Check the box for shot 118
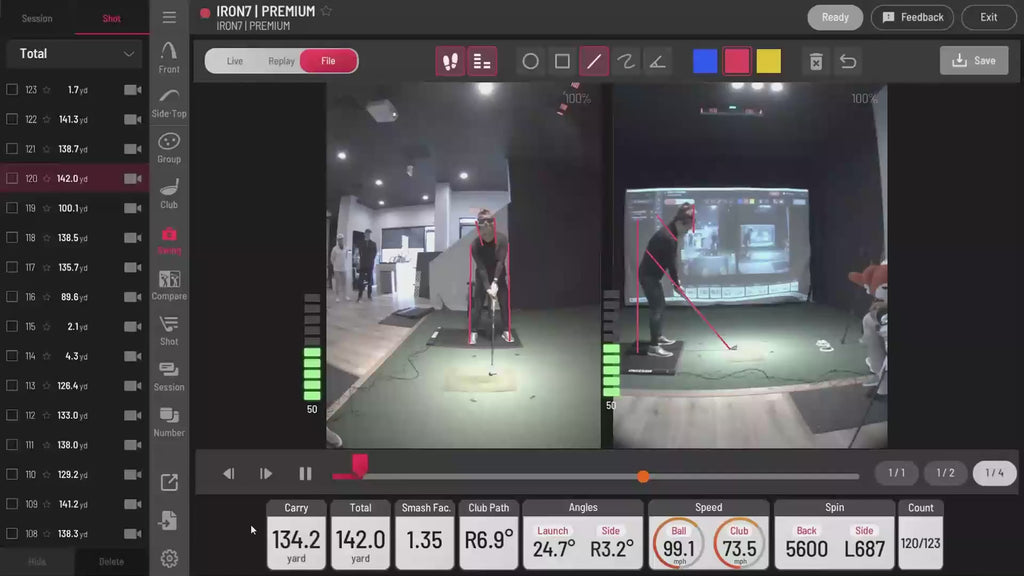 12,238
